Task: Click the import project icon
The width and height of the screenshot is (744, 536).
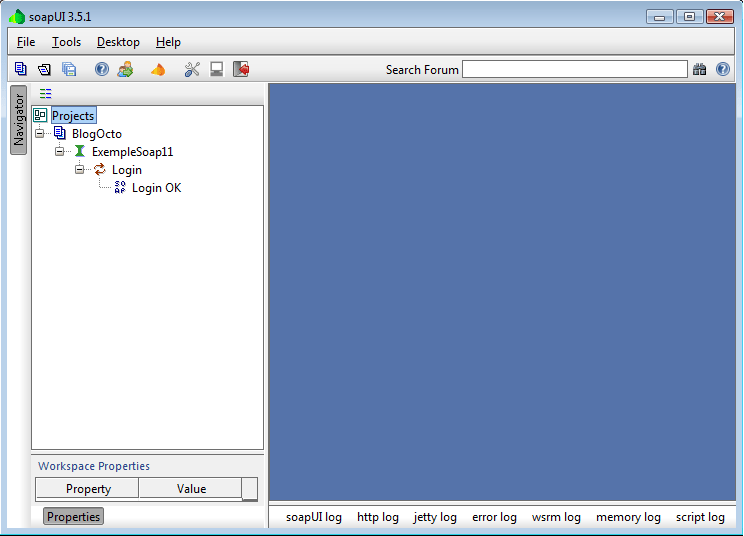Action: click(x=44, y=69)
